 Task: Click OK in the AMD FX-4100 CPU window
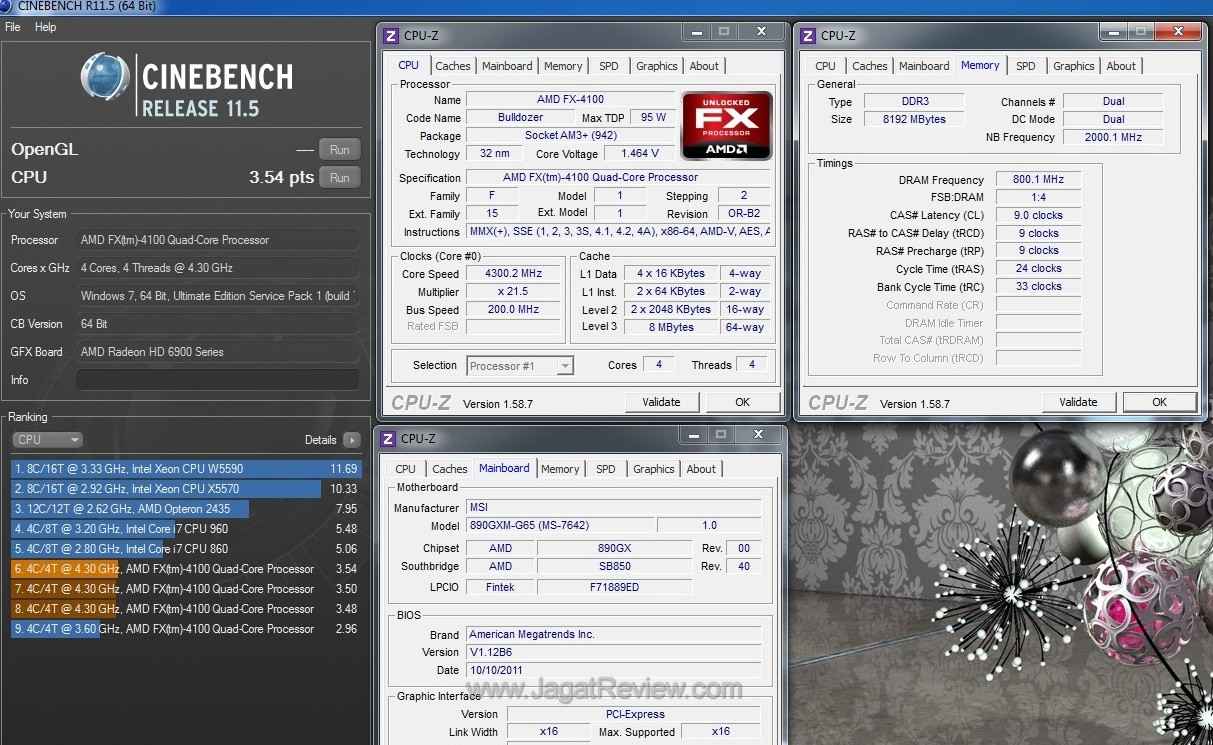click(742, 402)
